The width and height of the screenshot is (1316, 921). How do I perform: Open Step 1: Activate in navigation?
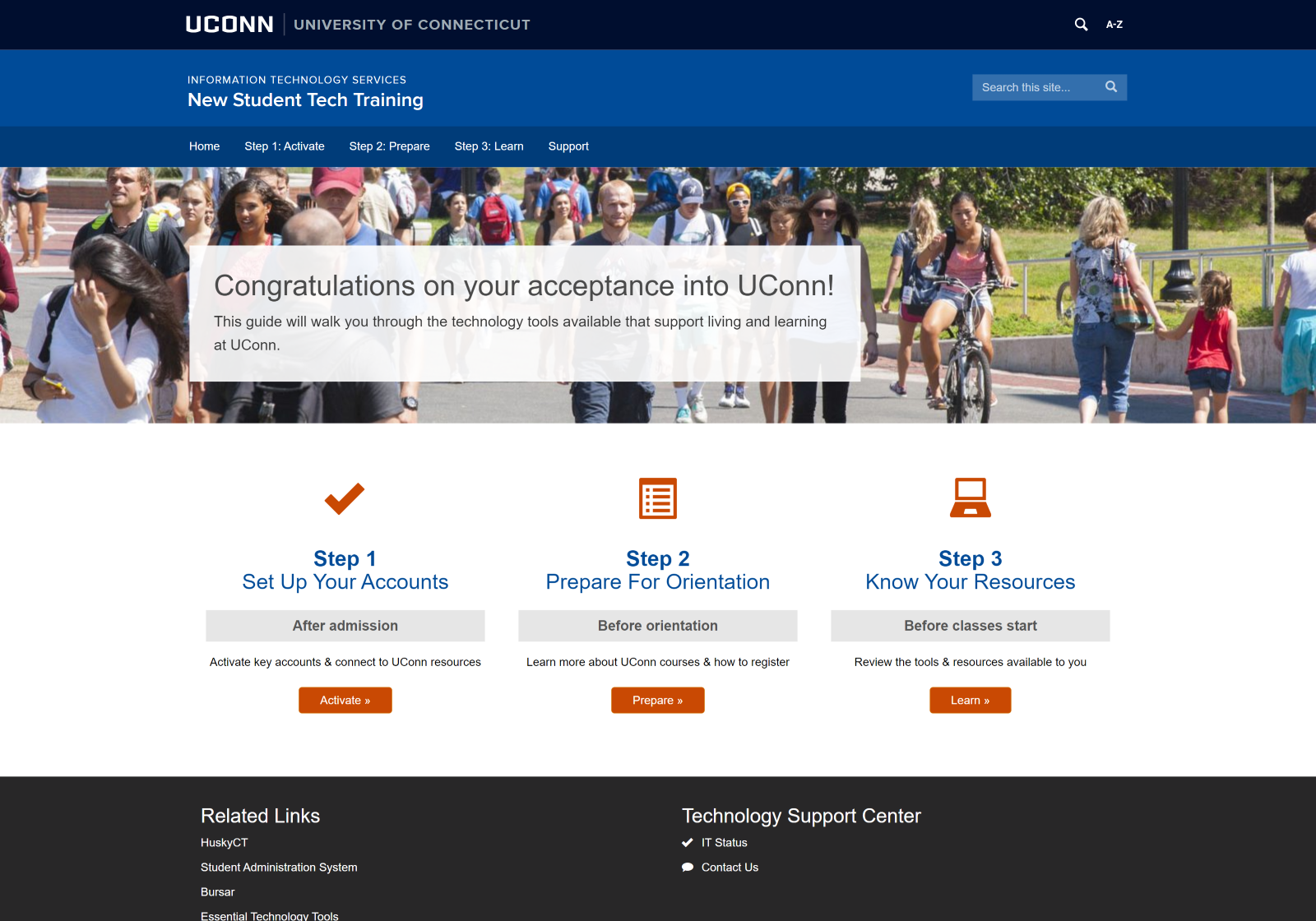[x=285, y=146]
